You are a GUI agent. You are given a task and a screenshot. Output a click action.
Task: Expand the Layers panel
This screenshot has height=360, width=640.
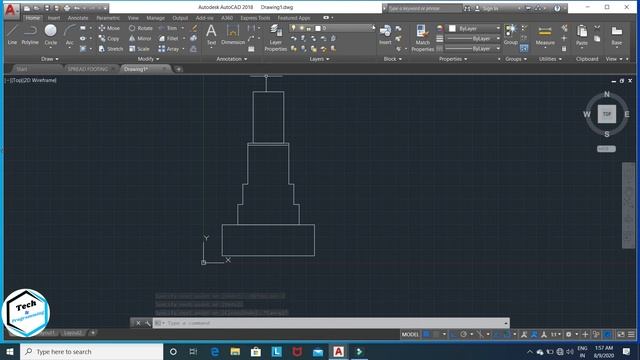[x=319, y=59]
